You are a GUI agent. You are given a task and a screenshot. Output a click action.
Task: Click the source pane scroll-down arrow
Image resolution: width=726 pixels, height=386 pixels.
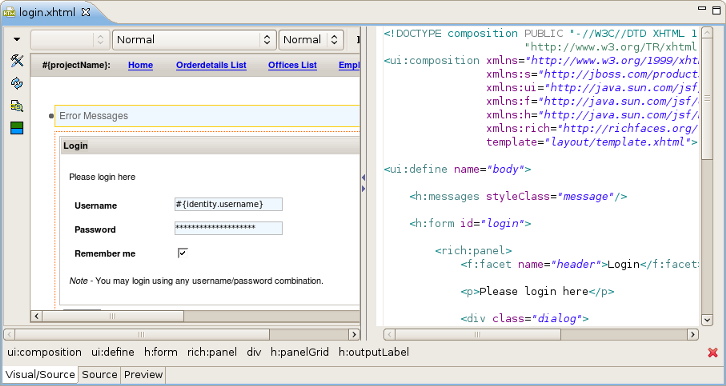click(707, 319)
